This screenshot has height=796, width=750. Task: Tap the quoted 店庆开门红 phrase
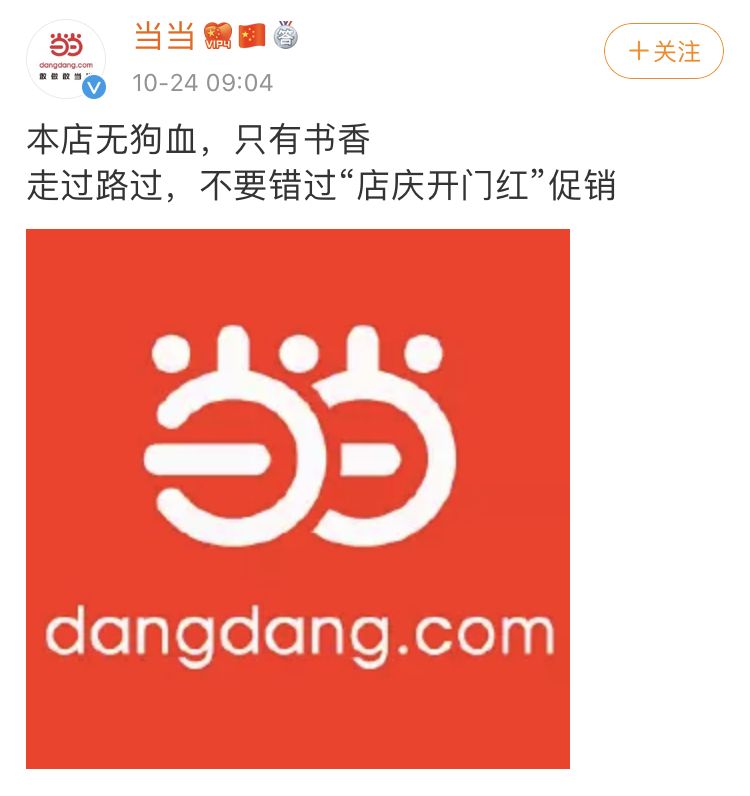tap(441, 185)
